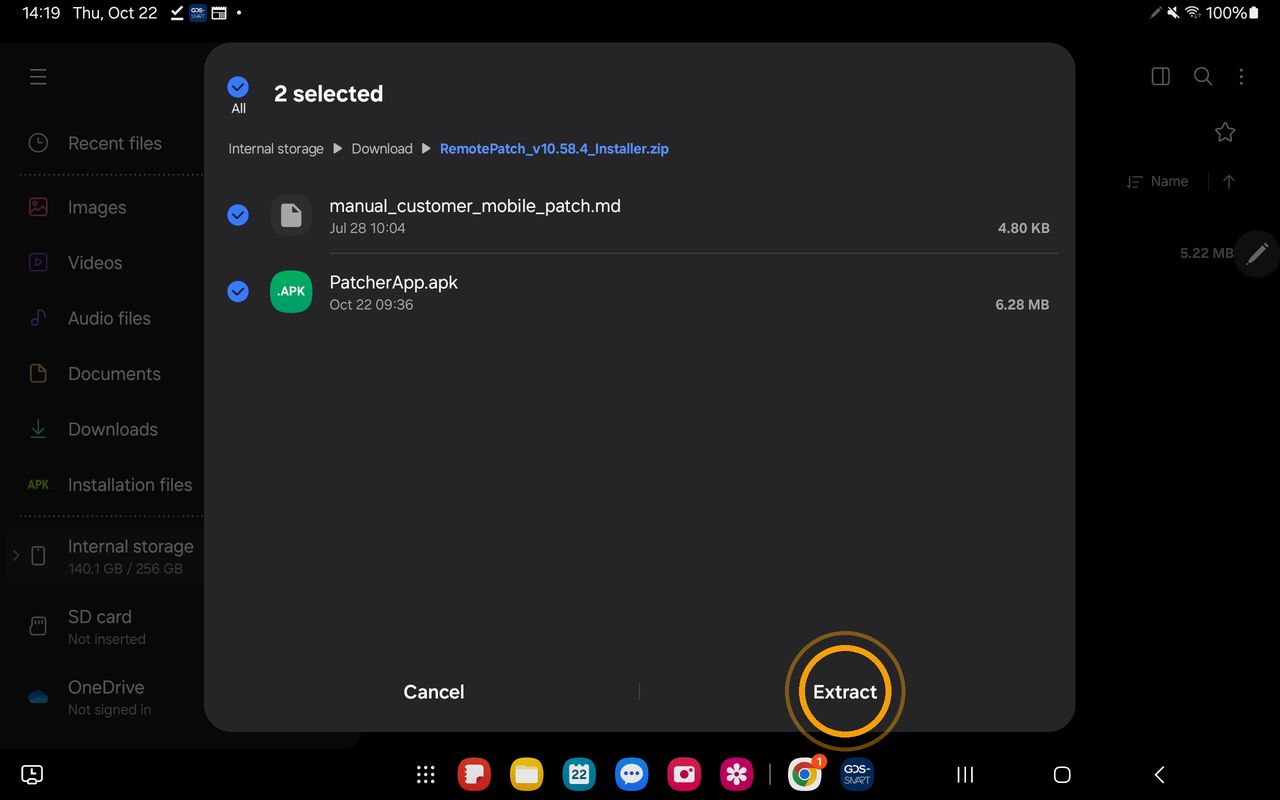Cancel the extraction dialog
Screen dimensions: 1280x800
[433, 692]
